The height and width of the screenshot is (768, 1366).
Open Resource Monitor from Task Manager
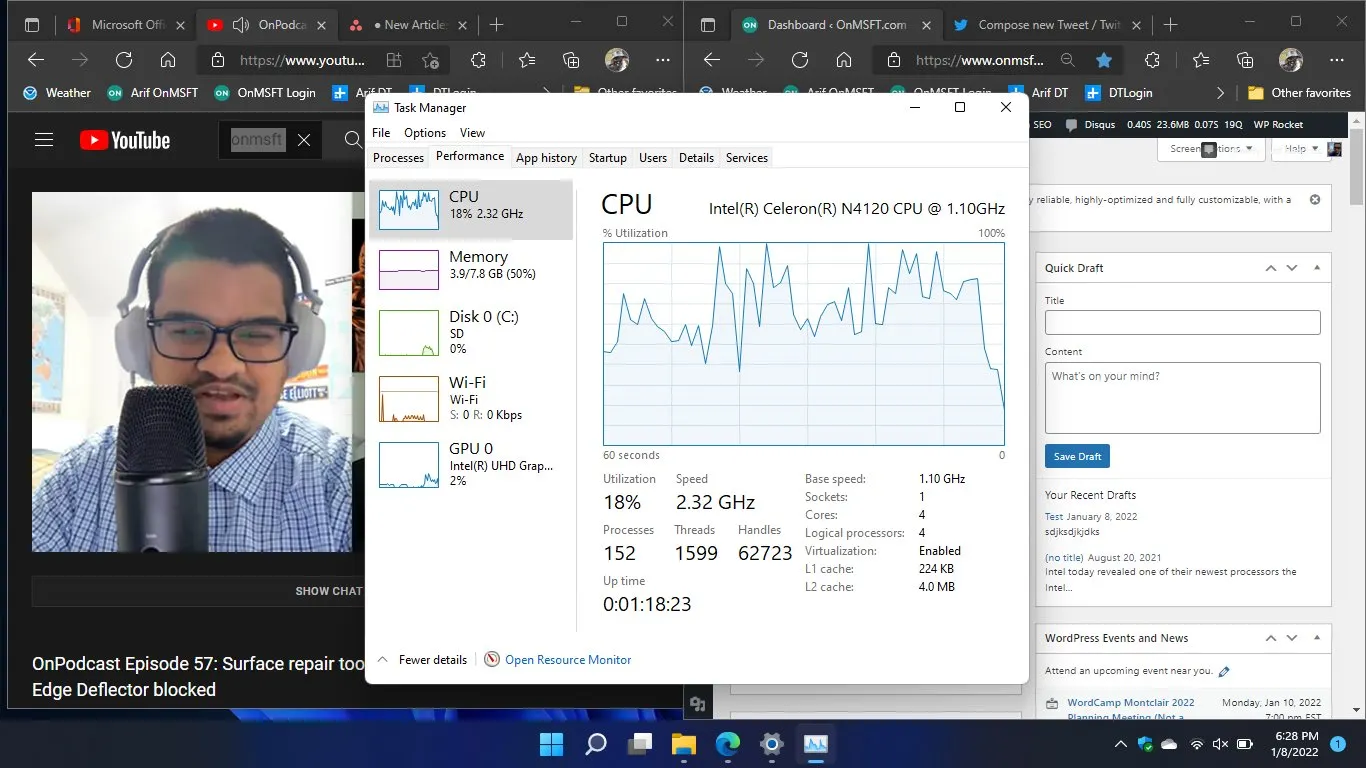(567, 660)
